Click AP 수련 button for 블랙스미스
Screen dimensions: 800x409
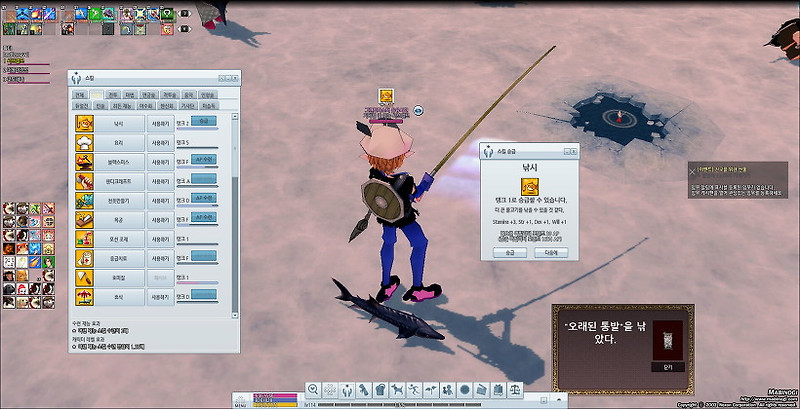tap(204, 159)
